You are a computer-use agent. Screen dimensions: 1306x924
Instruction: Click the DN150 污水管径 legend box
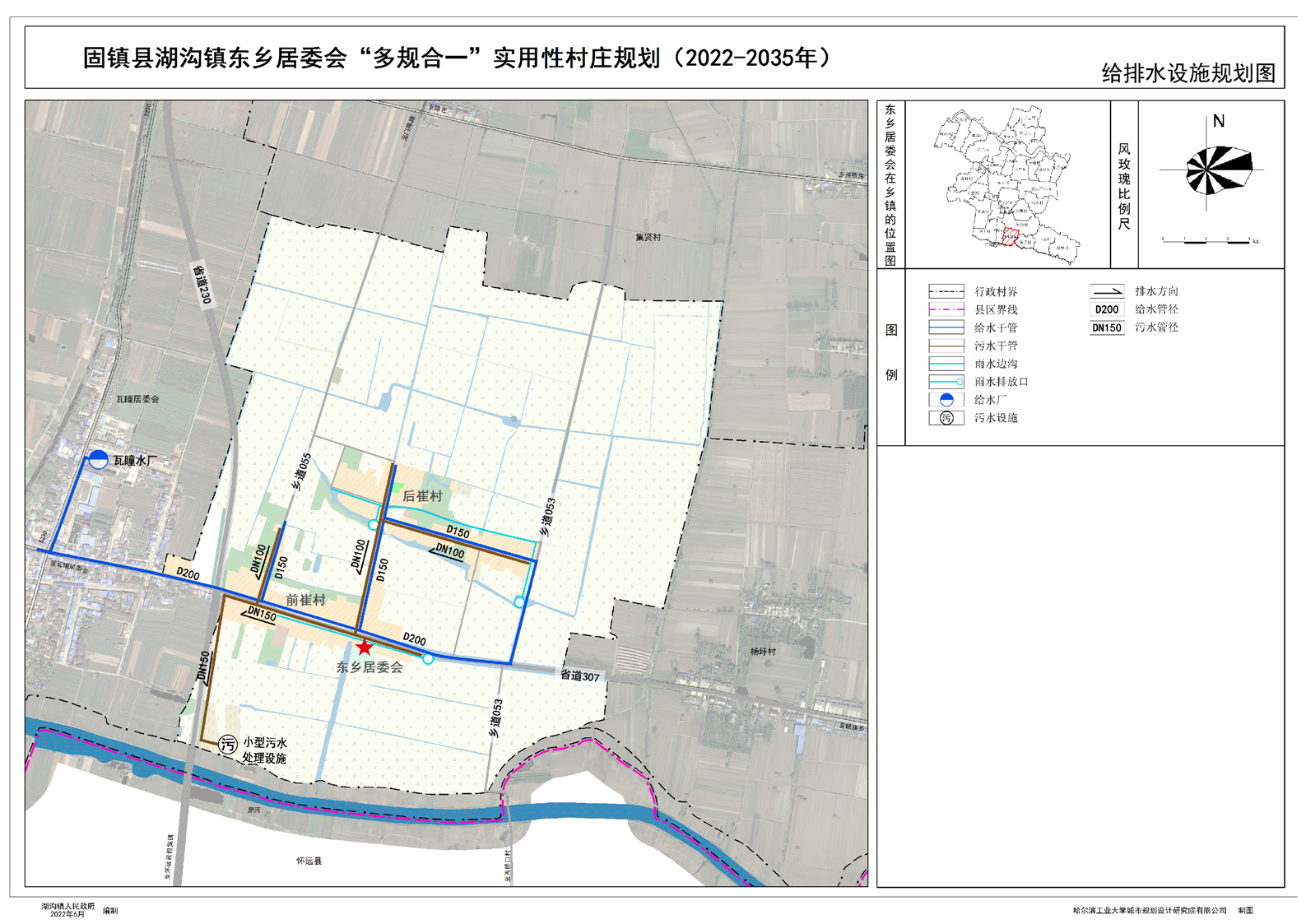point(1107,327)
